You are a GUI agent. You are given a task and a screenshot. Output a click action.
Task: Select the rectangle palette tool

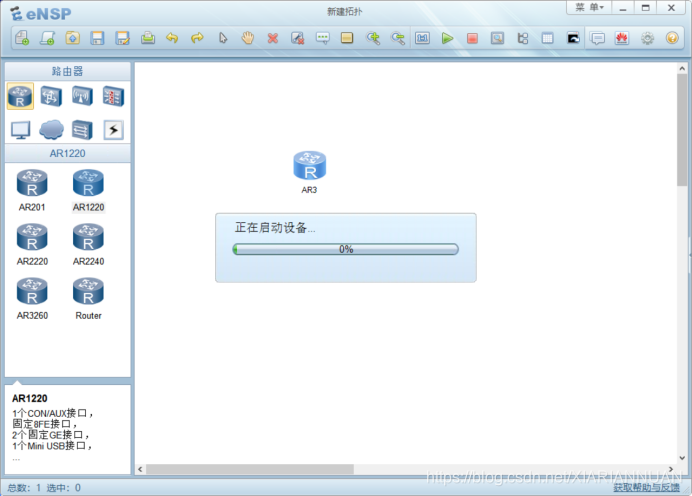(x=347, y=38)
